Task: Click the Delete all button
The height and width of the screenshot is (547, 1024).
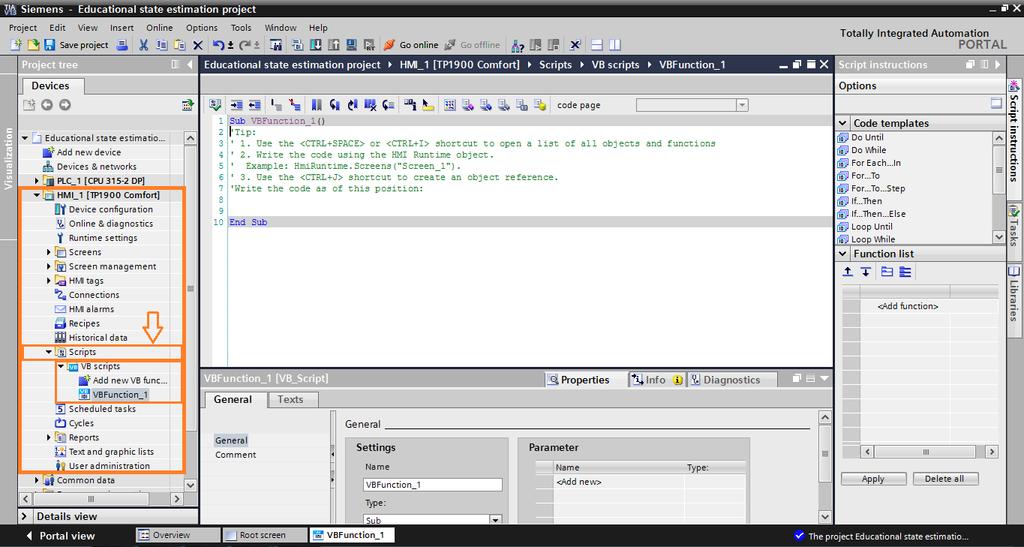Action: click(944, 478)
